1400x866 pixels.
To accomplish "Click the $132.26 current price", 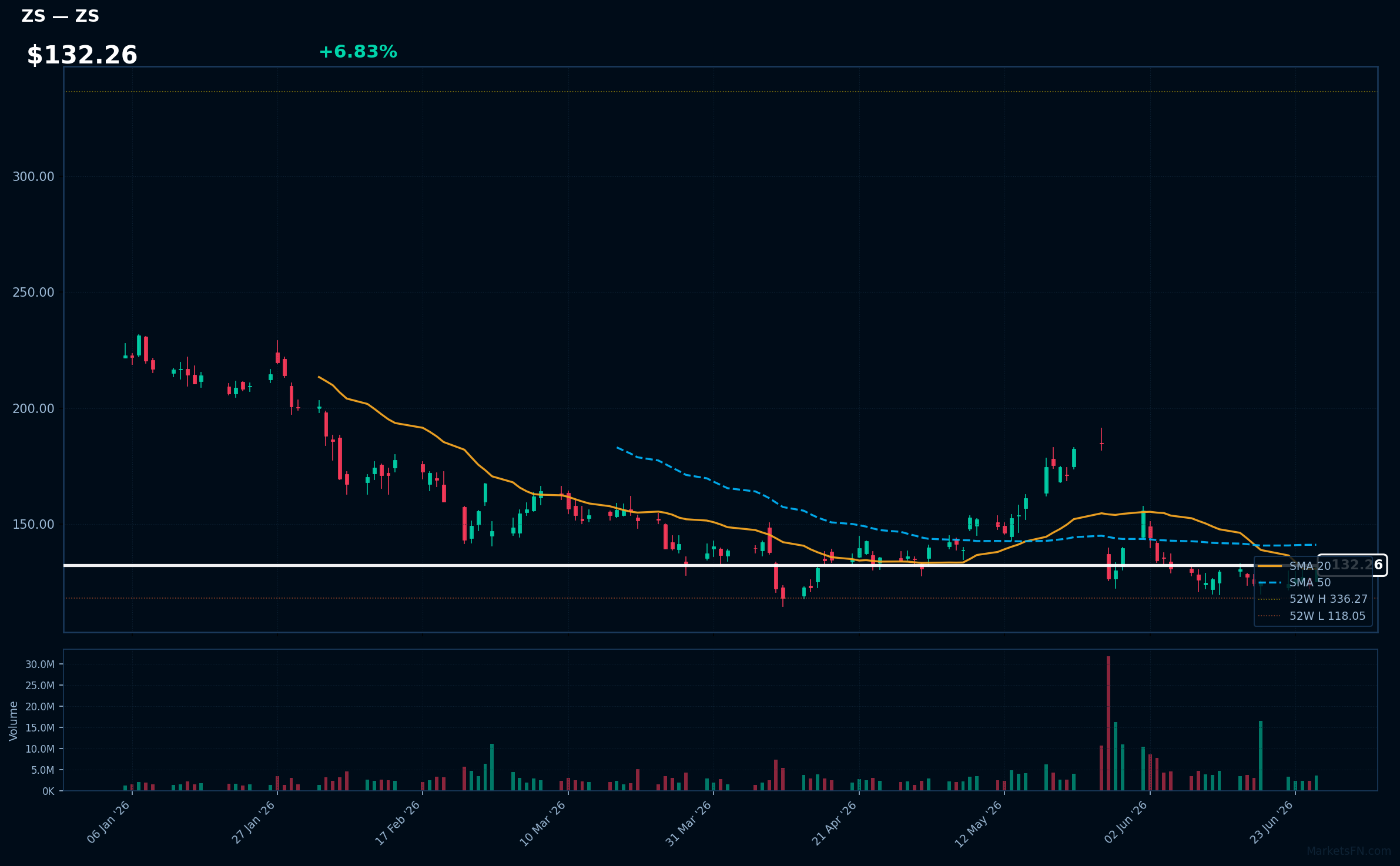I will click(x=82, y=55).
